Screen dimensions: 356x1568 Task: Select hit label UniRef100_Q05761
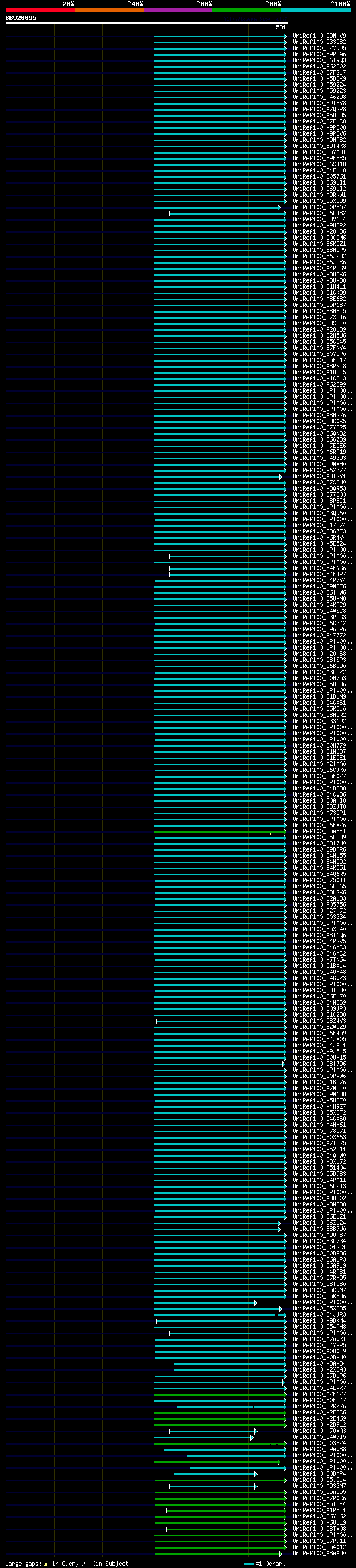click(x=319, y=176)
